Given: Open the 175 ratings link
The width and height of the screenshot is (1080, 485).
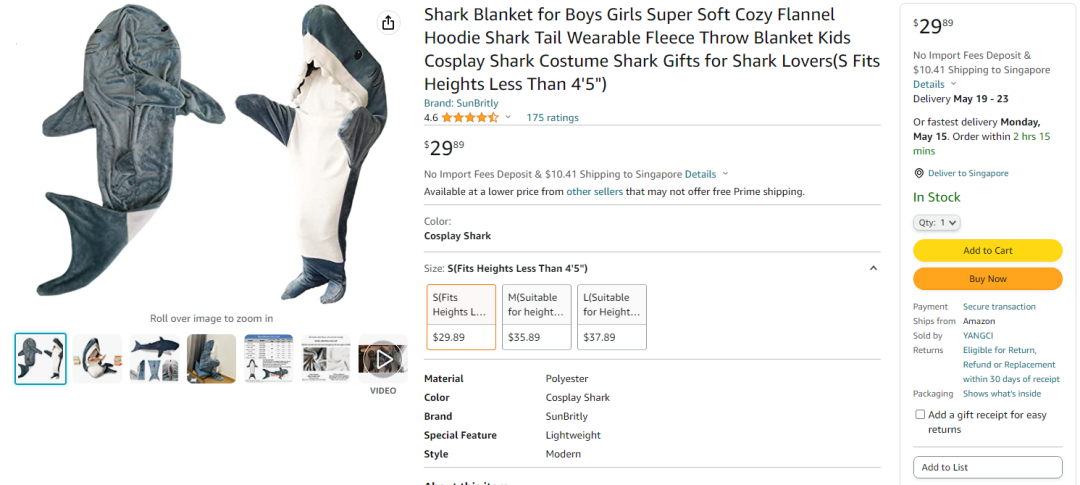Looking at the screenshot, I should pos(552,118).
